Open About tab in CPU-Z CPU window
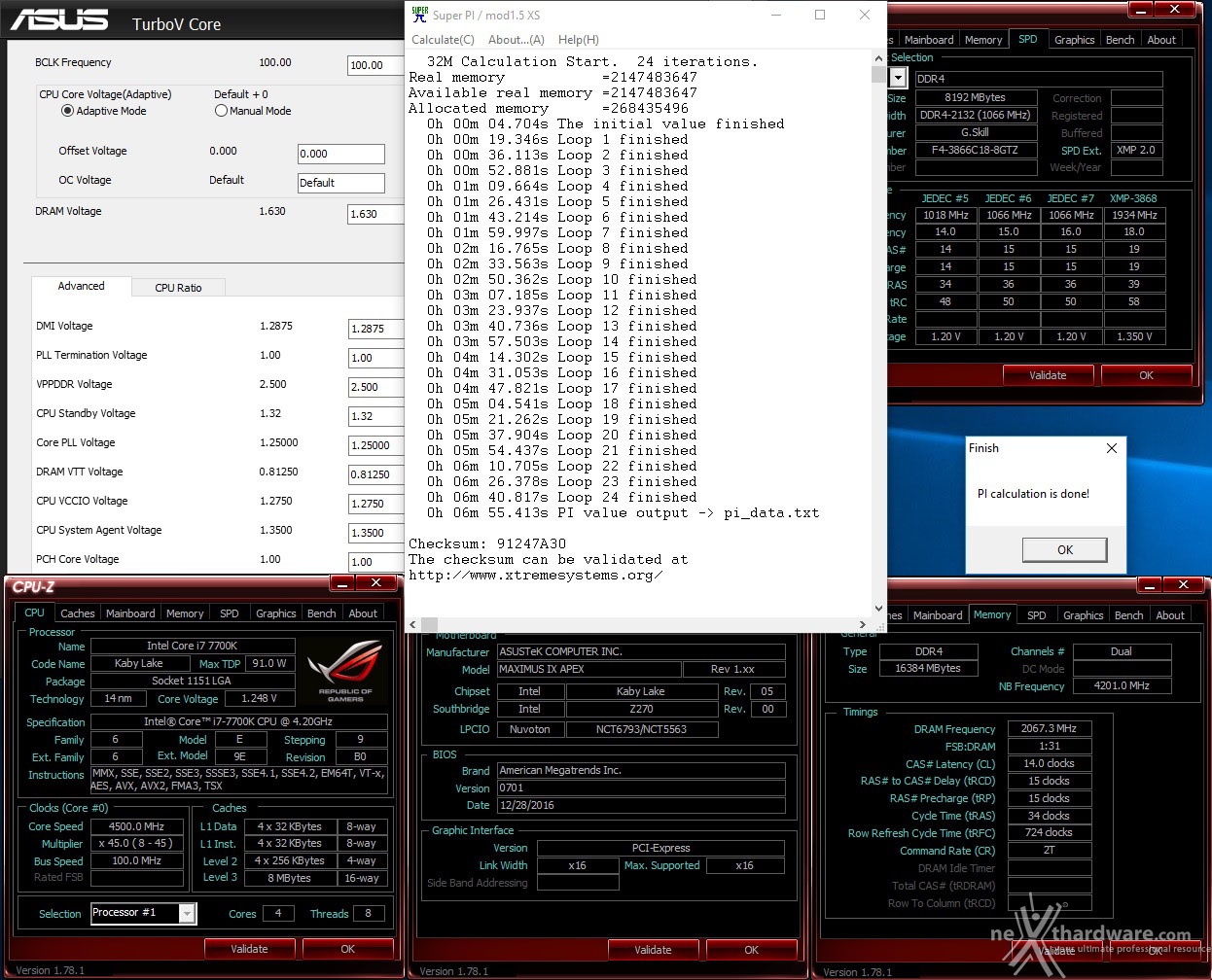1212x980 pixels. 363,613
